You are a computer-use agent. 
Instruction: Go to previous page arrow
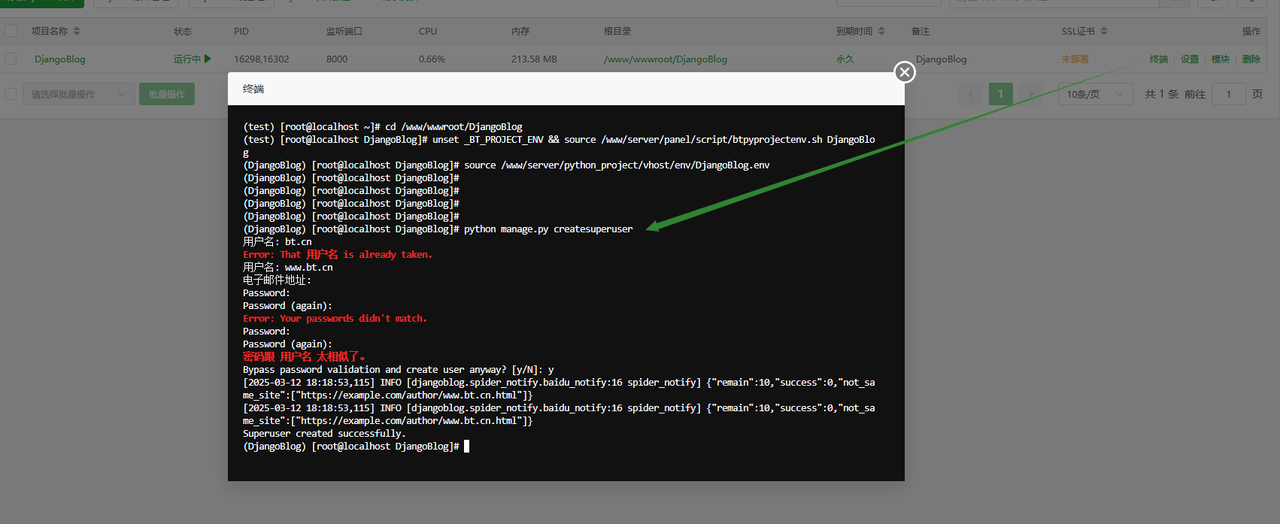tap(970, 94)
